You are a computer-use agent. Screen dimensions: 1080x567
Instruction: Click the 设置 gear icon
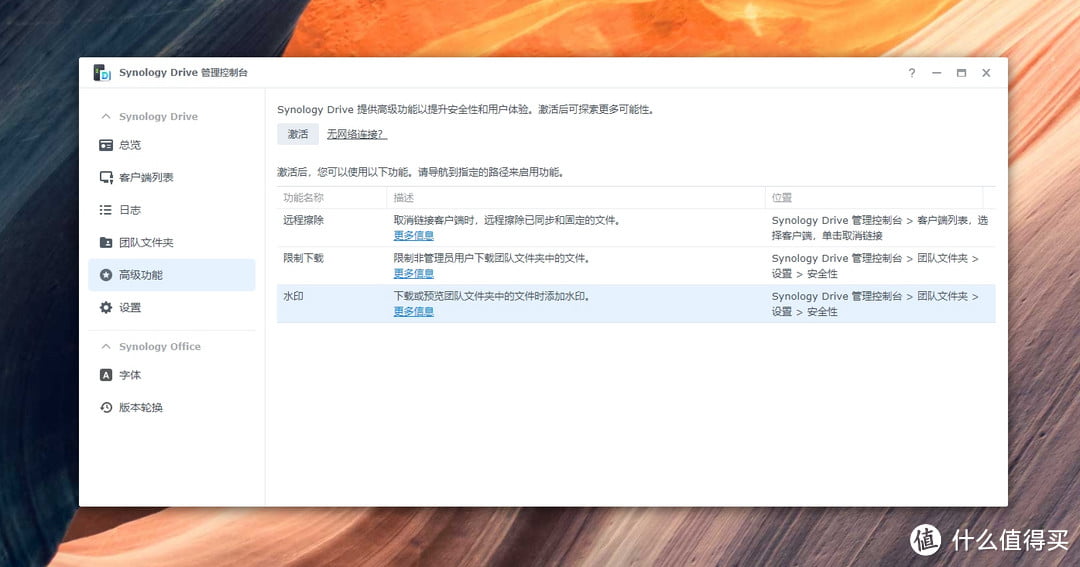[x=106, y=307]
